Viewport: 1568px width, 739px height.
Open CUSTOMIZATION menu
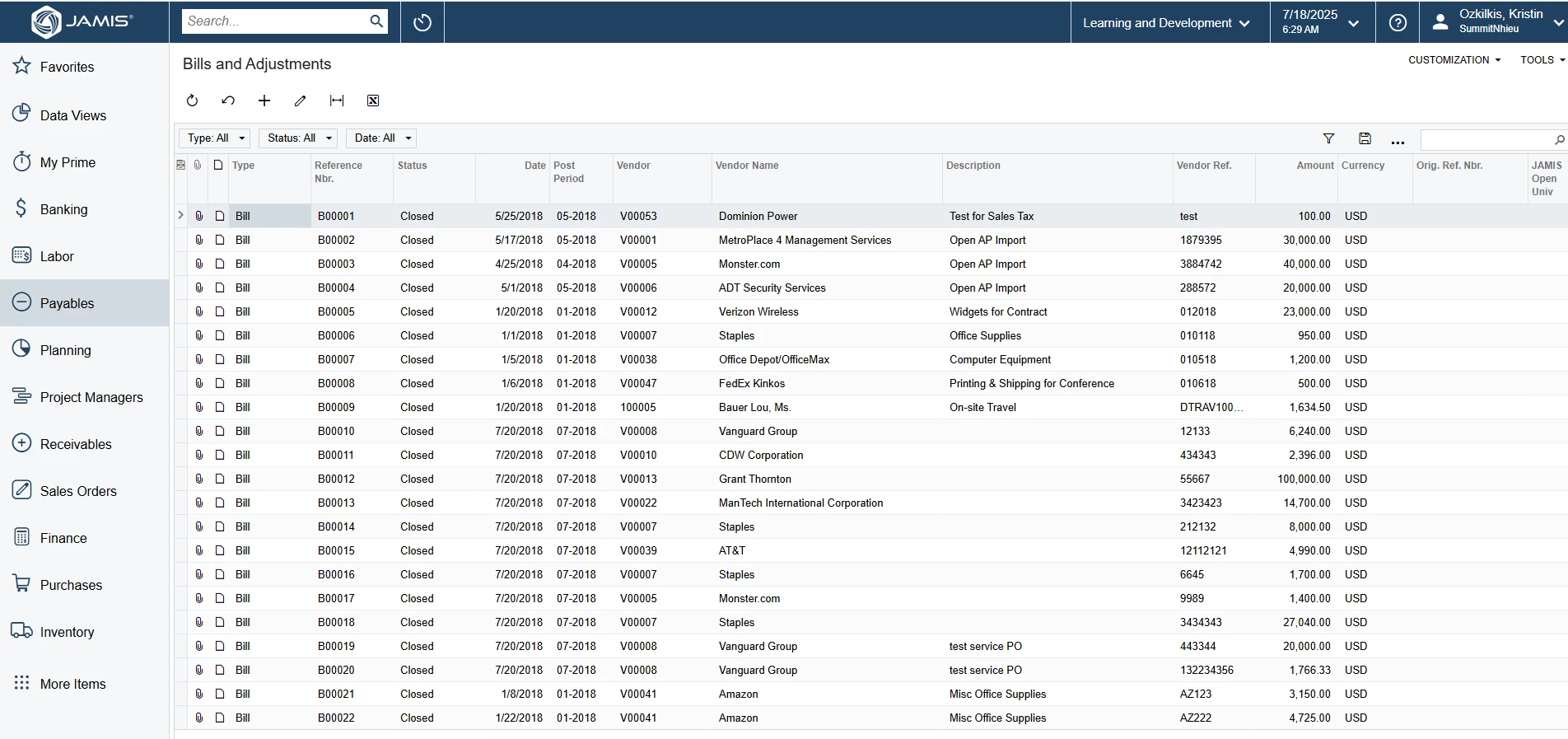1454,60
